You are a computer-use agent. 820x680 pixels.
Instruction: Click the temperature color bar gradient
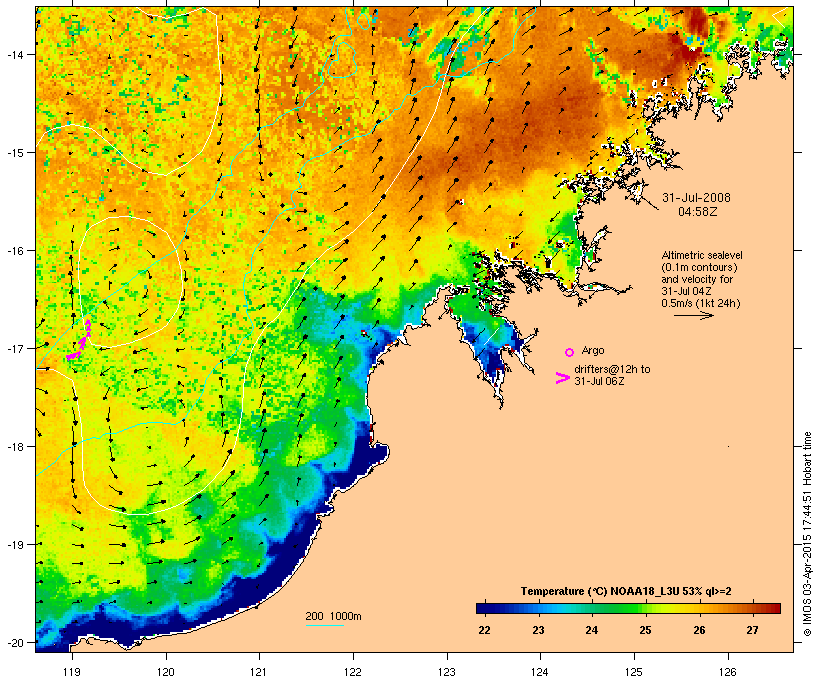[628, 608]
